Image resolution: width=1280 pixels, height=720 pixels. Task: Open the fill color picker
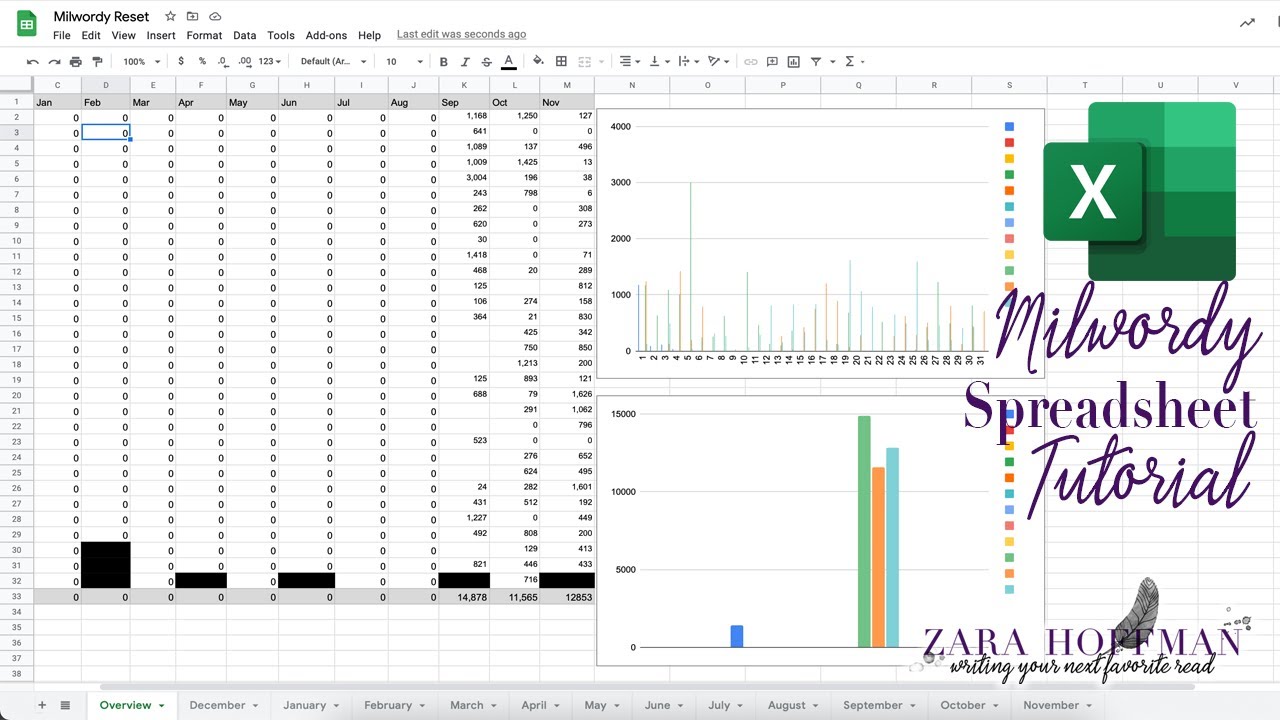tap(538, 62)
